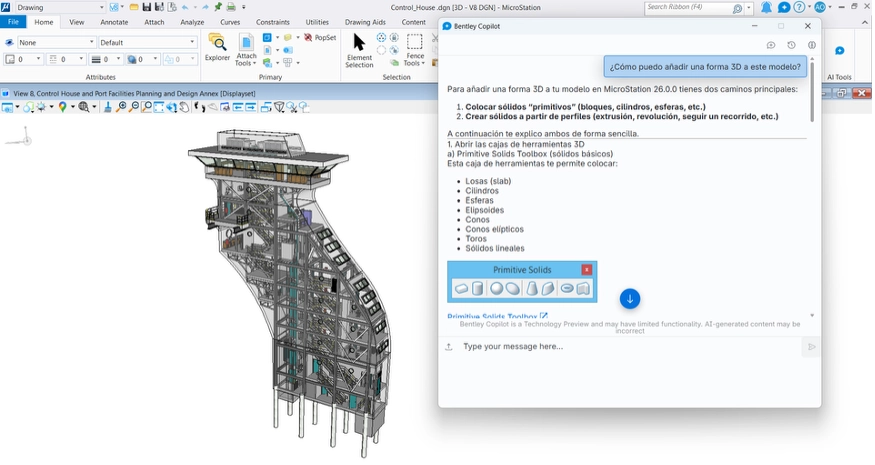Close the Primitive Solids toolbox image with red X

click(586, 270)
